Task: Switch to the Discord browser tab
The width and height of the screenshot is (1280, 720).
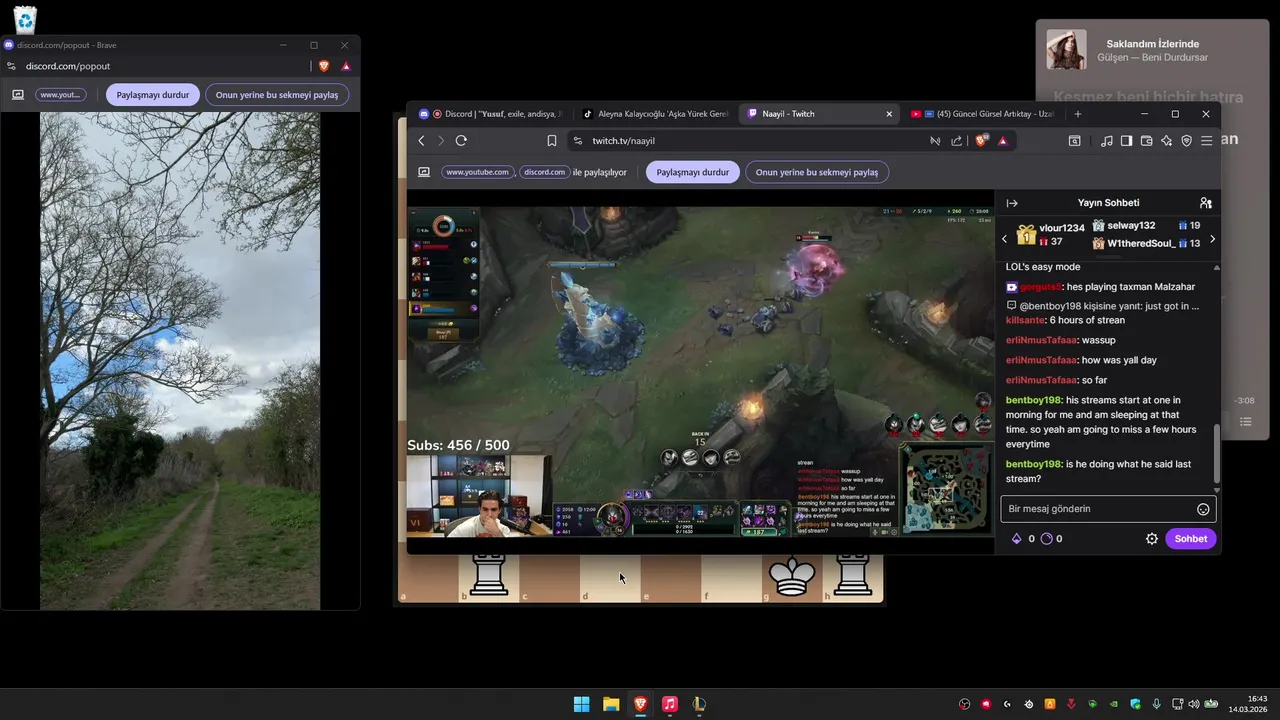Action: click(x=490, y=114)
